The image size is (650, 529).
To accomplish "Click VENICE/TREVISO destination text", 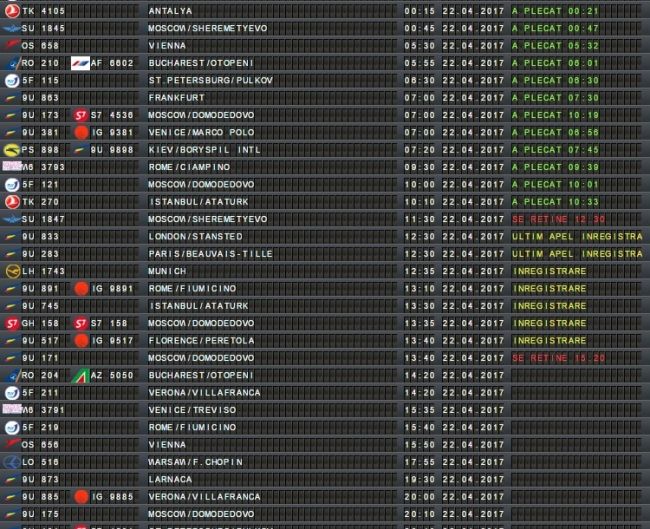I will (x=192, y=410).
